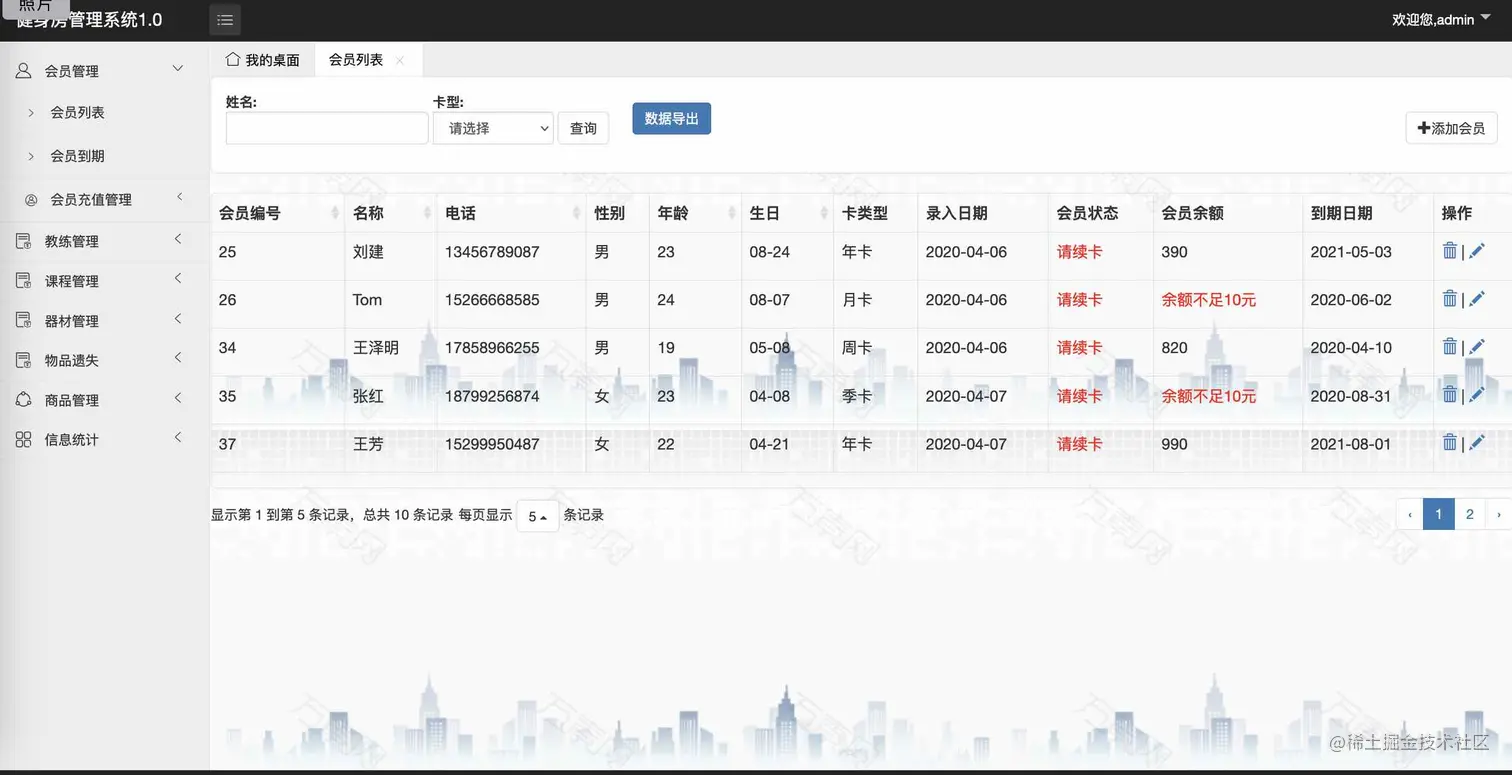Open the records-per-page dropdown showing 5
This screenshot has width=1512, height=775.
pos(537,516)
